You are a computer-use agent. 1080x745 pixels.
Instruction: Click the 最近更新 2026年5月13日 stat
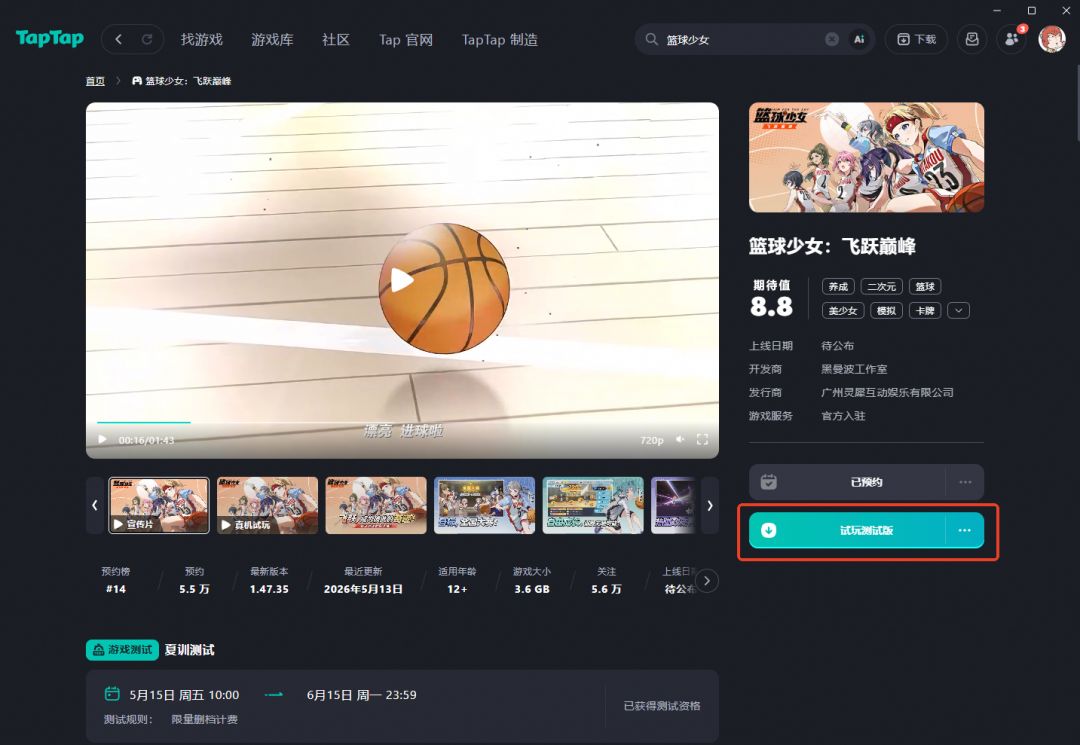(x=363, y=580)
